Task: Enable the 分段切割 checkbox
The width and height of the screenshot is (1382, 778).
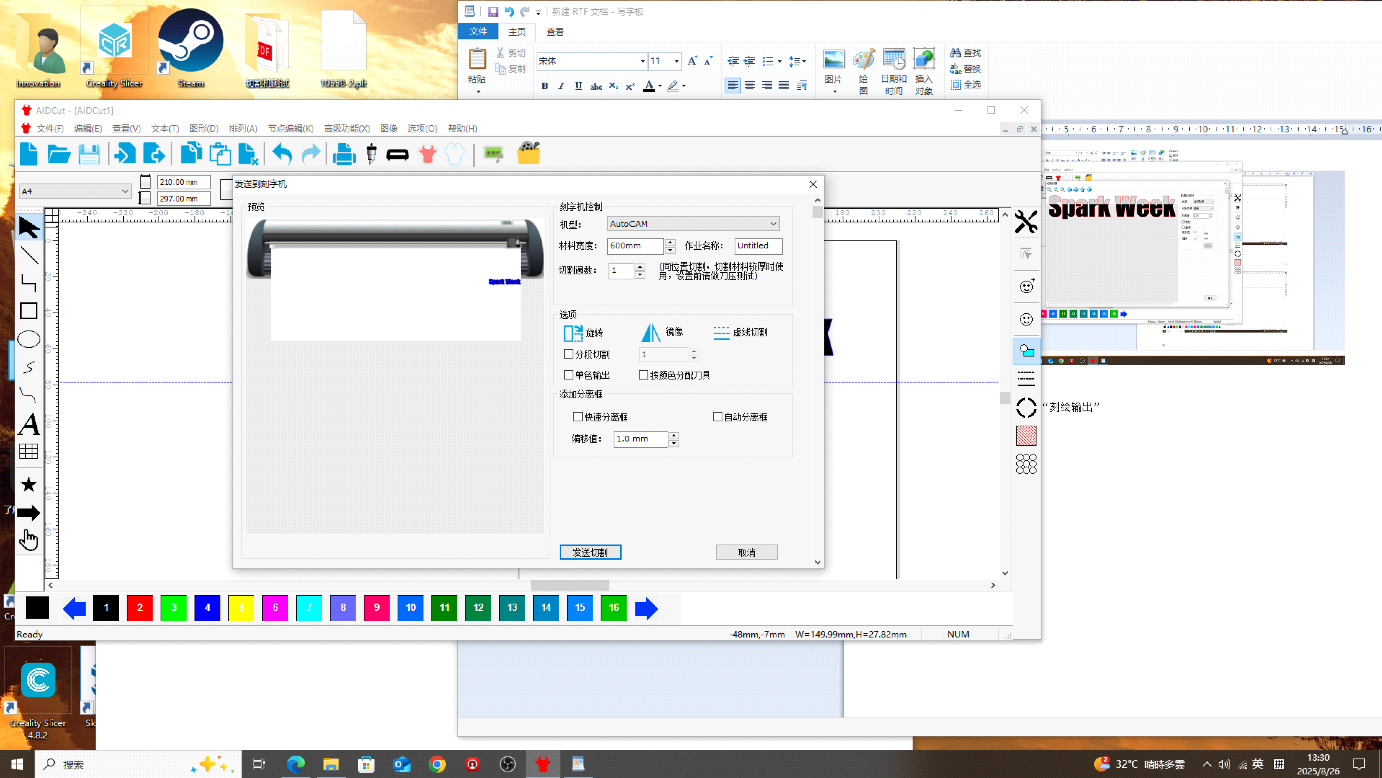Action: click(569, 354)
